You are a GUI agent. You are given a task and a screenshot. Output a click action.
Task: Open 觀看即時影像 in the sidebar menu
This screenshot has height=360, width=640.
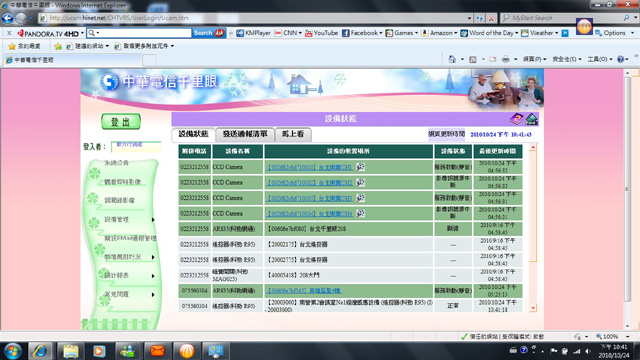click(122, 182)
